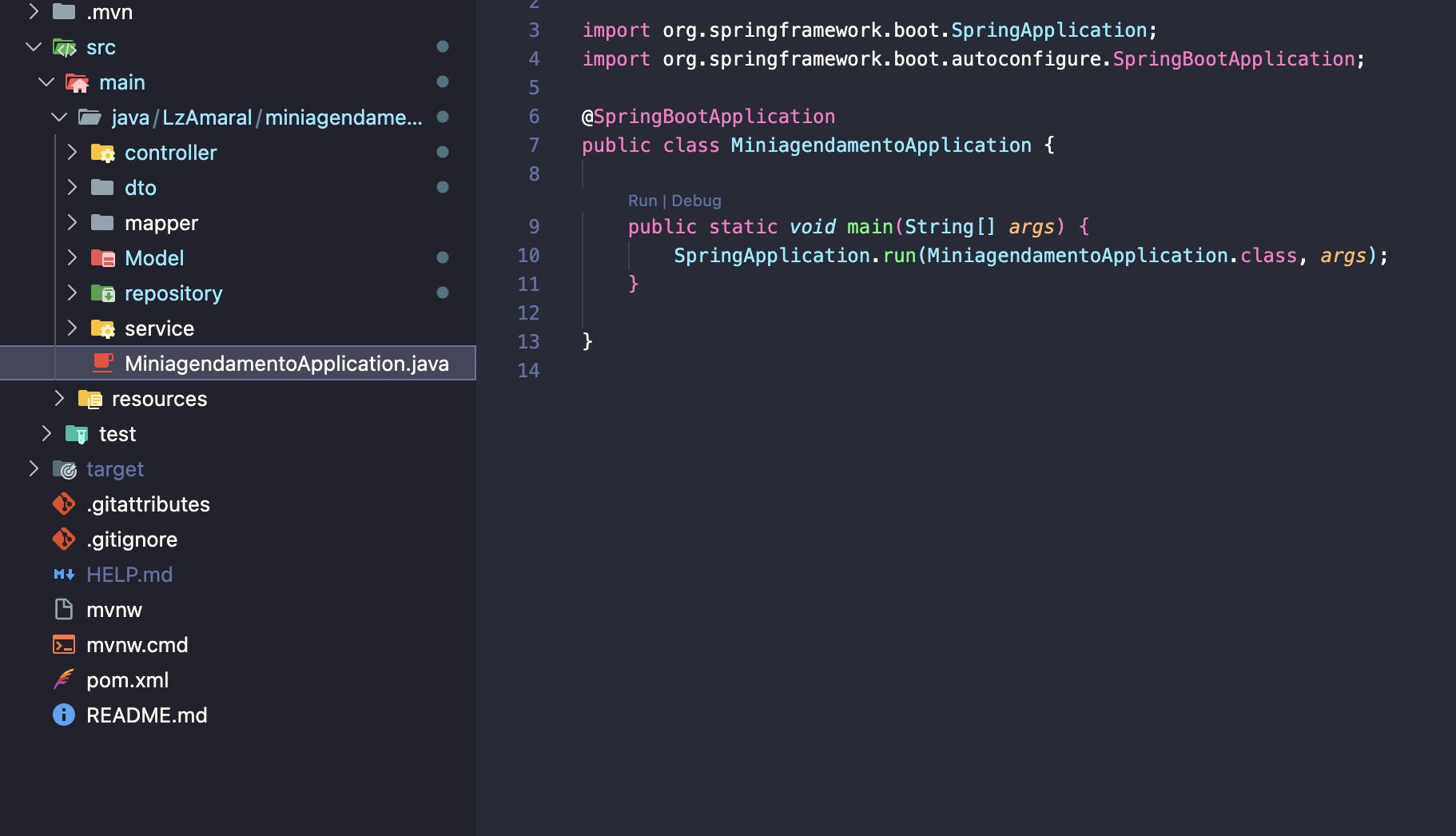Click Debug above the main method
This screenshot has height=836, width=1456.
(696, 201)
